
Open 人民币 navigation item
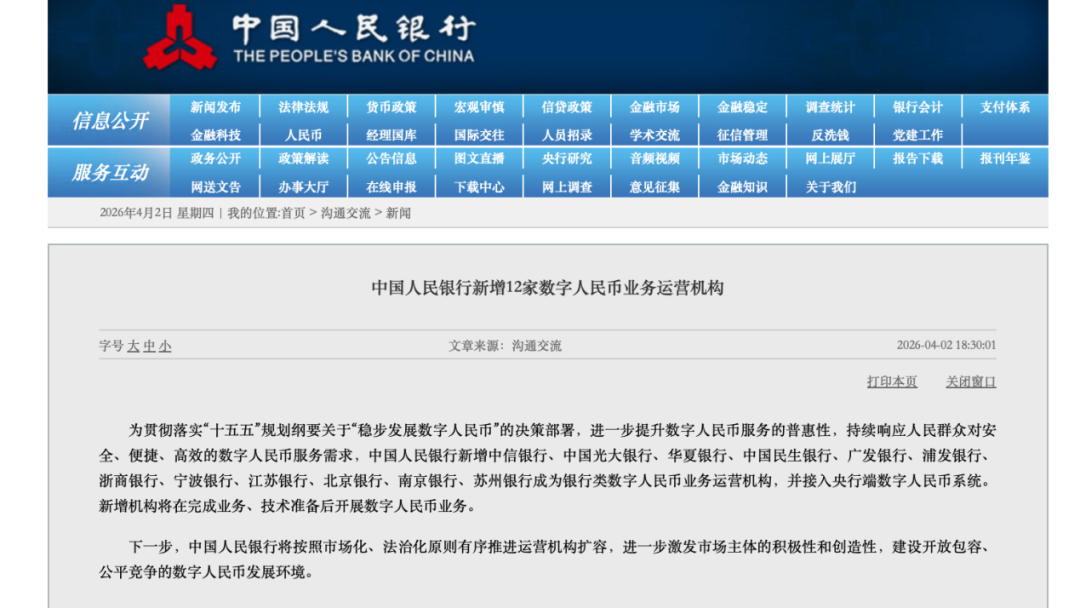(x=304, y=135)
